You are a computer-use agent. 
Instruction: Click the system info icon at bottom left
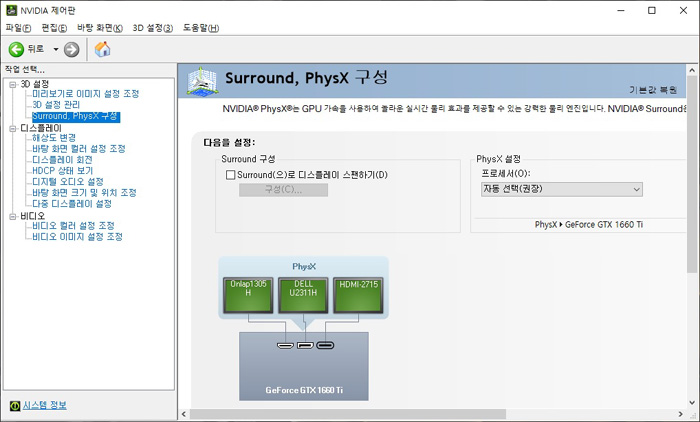point(15,405)
